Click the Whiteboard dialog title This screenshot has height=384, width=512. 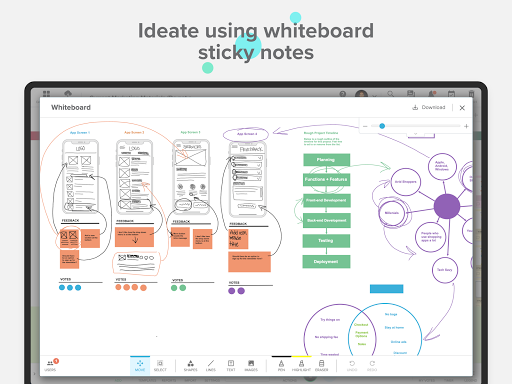tap(71, 107)
